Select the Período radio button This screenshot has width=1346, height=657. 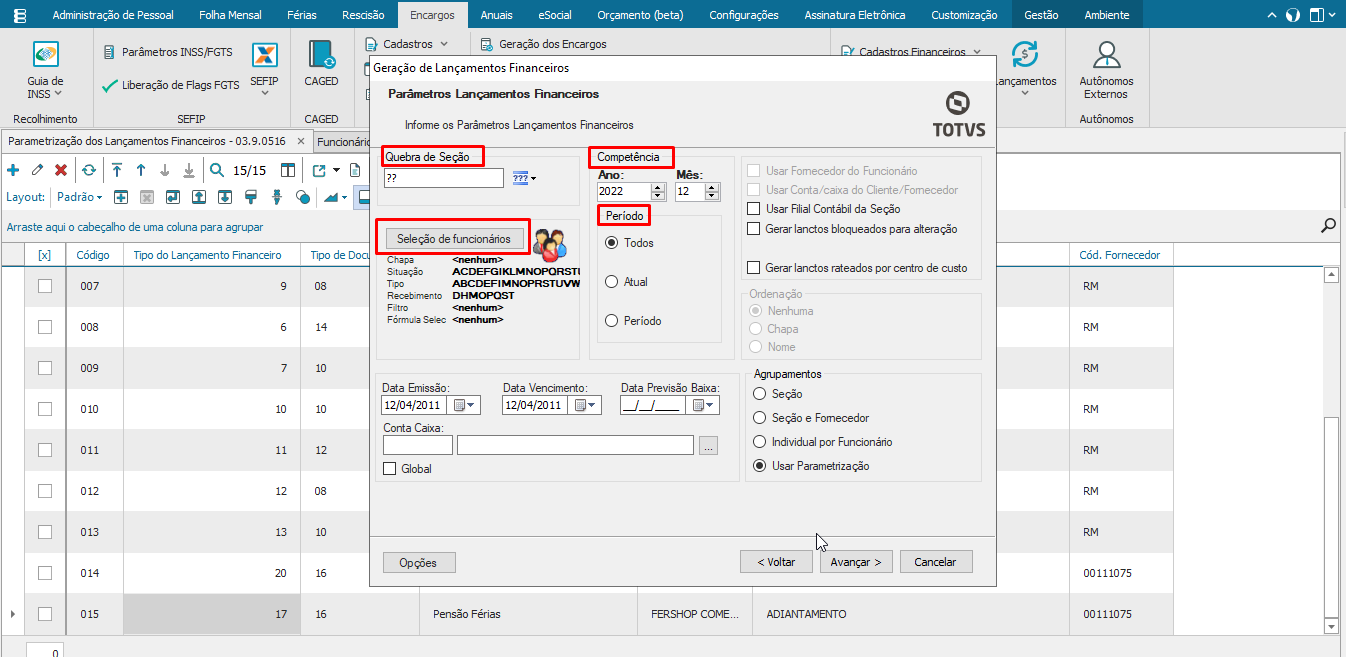pos(611,321)
